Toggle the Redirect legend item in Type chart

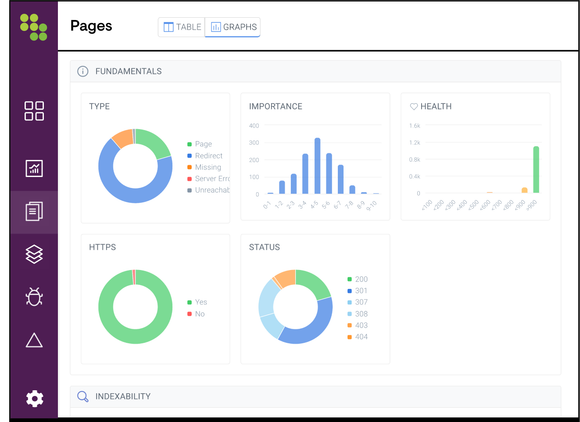point(205,156)
